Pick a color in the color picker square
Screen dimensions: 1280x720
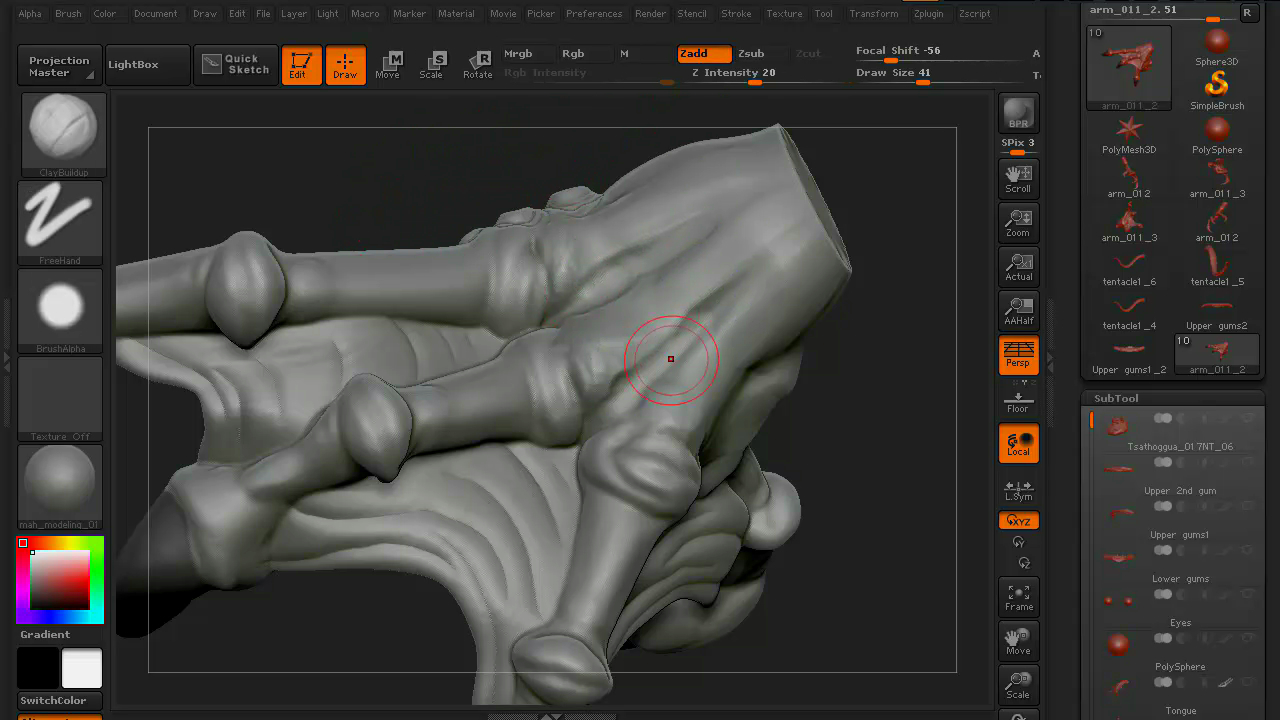click(59, 580)
